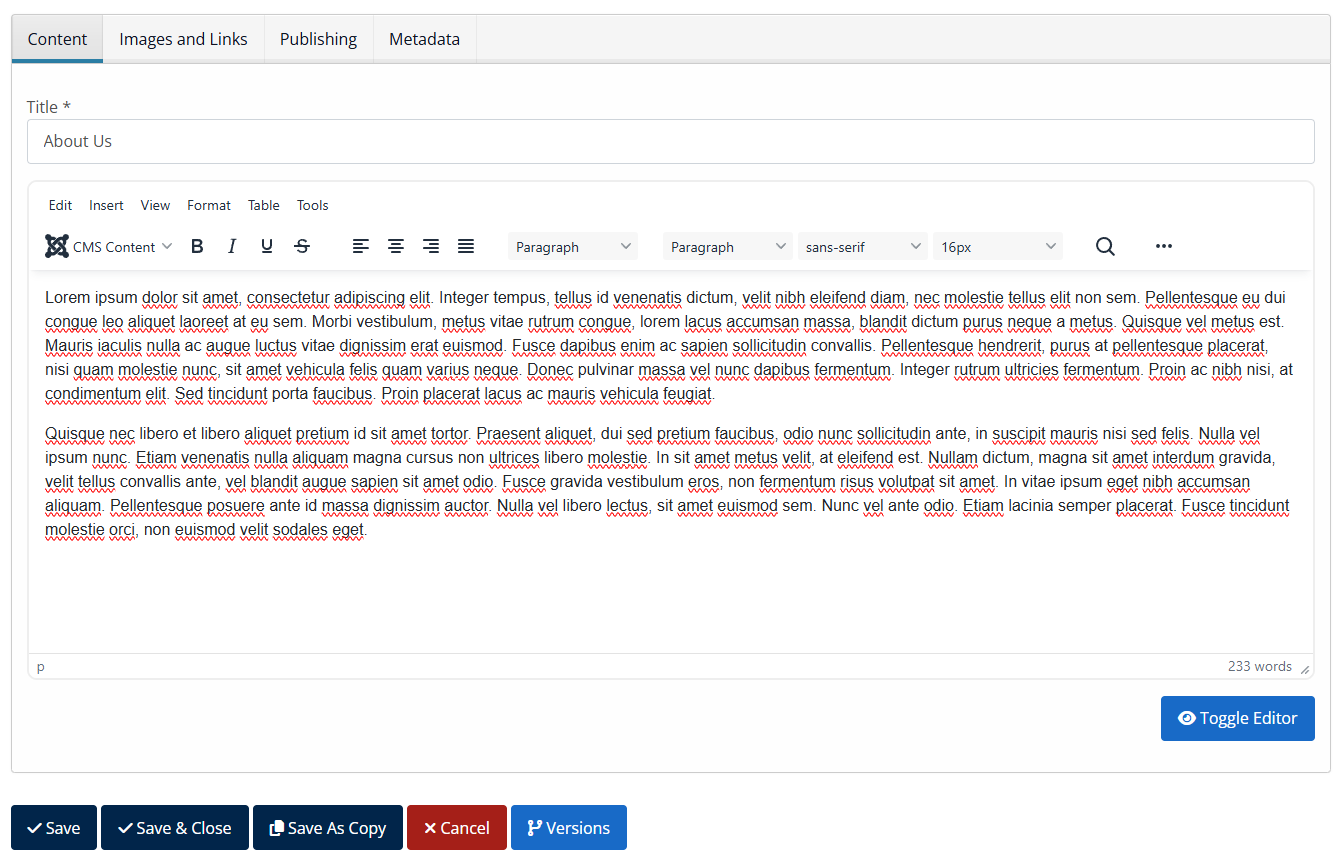Open the sans-serif font family dropdown
Screen dimensions: 1343x865
click(862, 246)
